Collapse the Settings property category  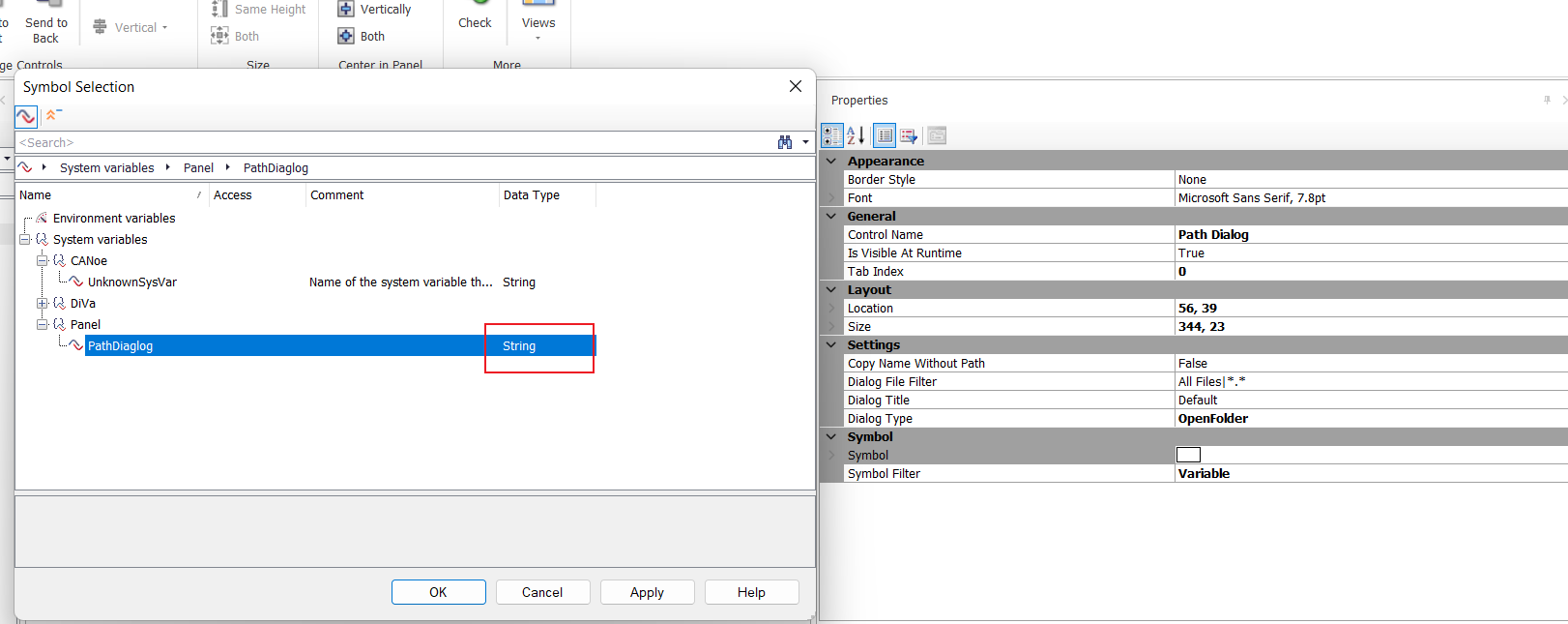point(831,344)
